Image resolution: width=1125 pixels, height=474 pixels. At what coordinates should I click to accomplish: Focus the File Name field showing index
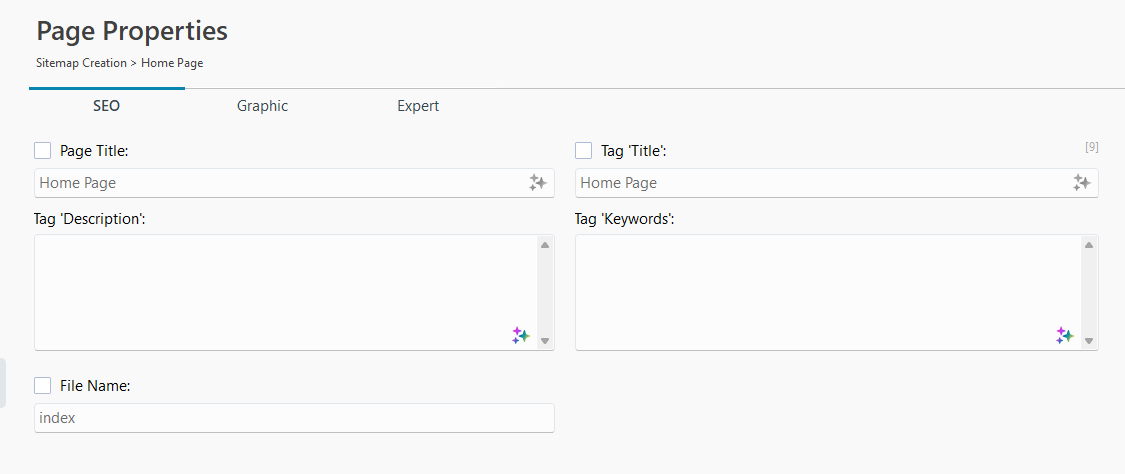click(293, 418)
